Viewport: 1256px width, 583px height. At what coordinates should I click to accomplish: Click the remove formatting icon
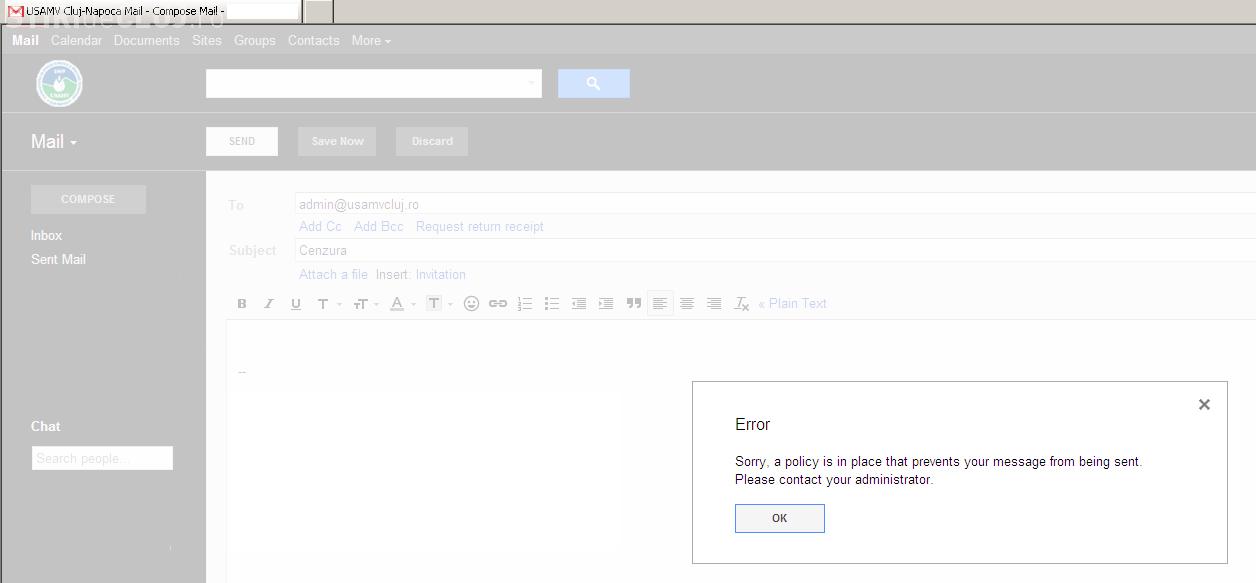[x=741, y=304]
